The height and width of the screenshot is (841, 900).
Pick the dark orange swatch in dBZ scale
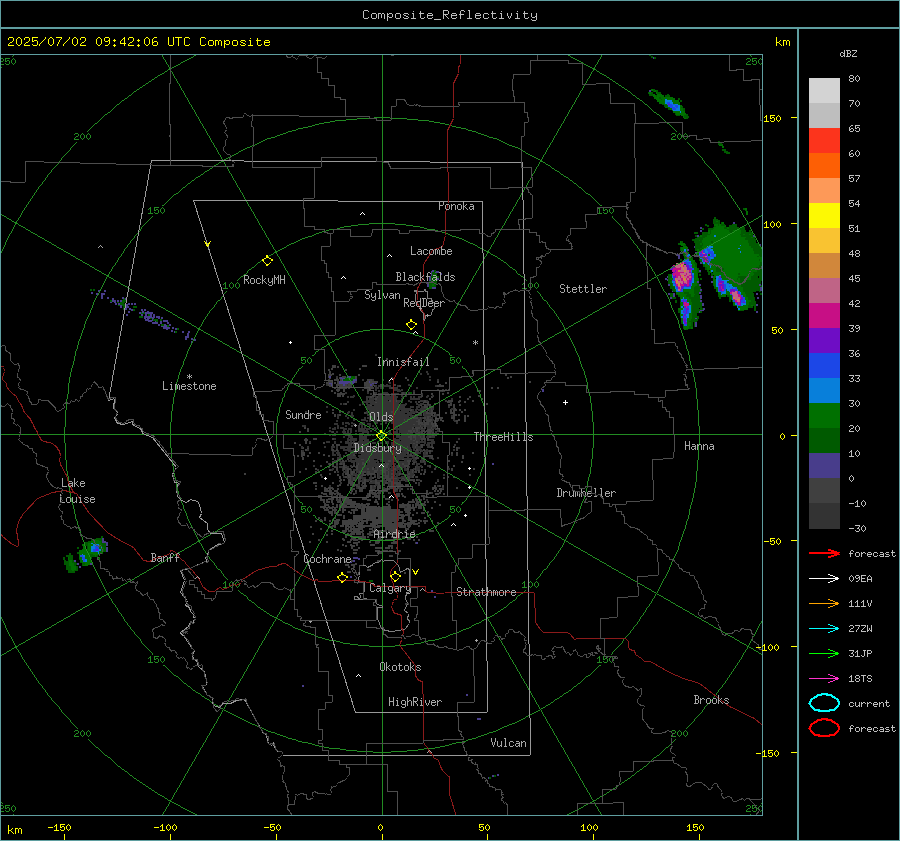click(x=824, y=166)
